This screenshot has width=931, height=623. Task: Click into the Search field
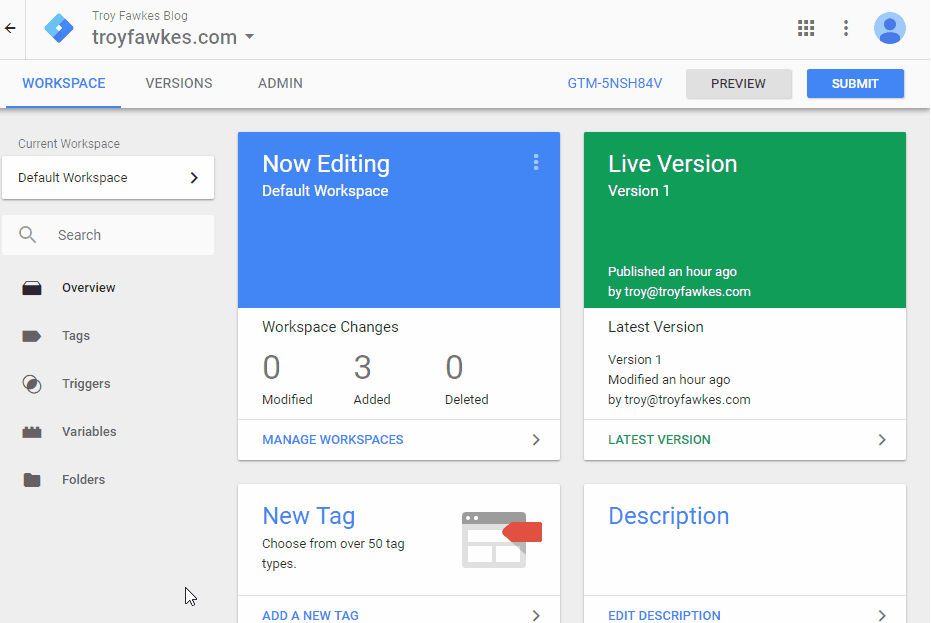(120, 235)
